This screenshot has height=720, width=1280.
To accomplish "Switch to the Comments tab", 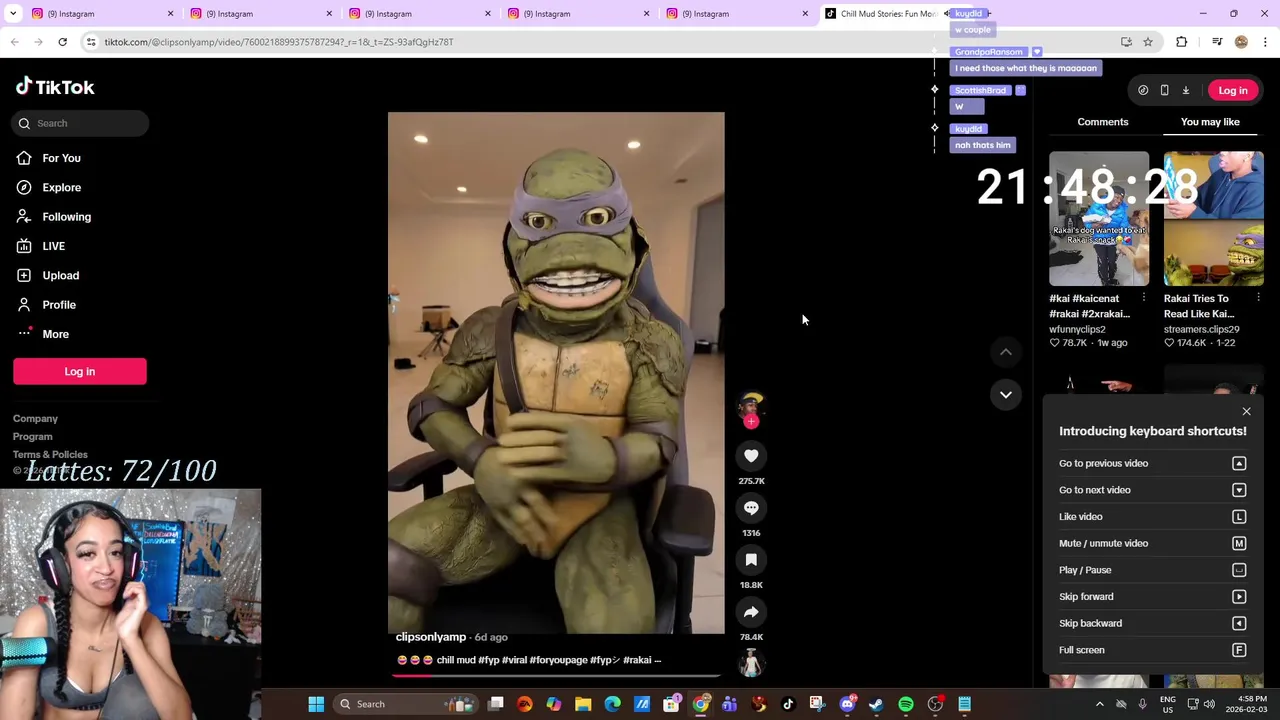I will click(1103, 122).
